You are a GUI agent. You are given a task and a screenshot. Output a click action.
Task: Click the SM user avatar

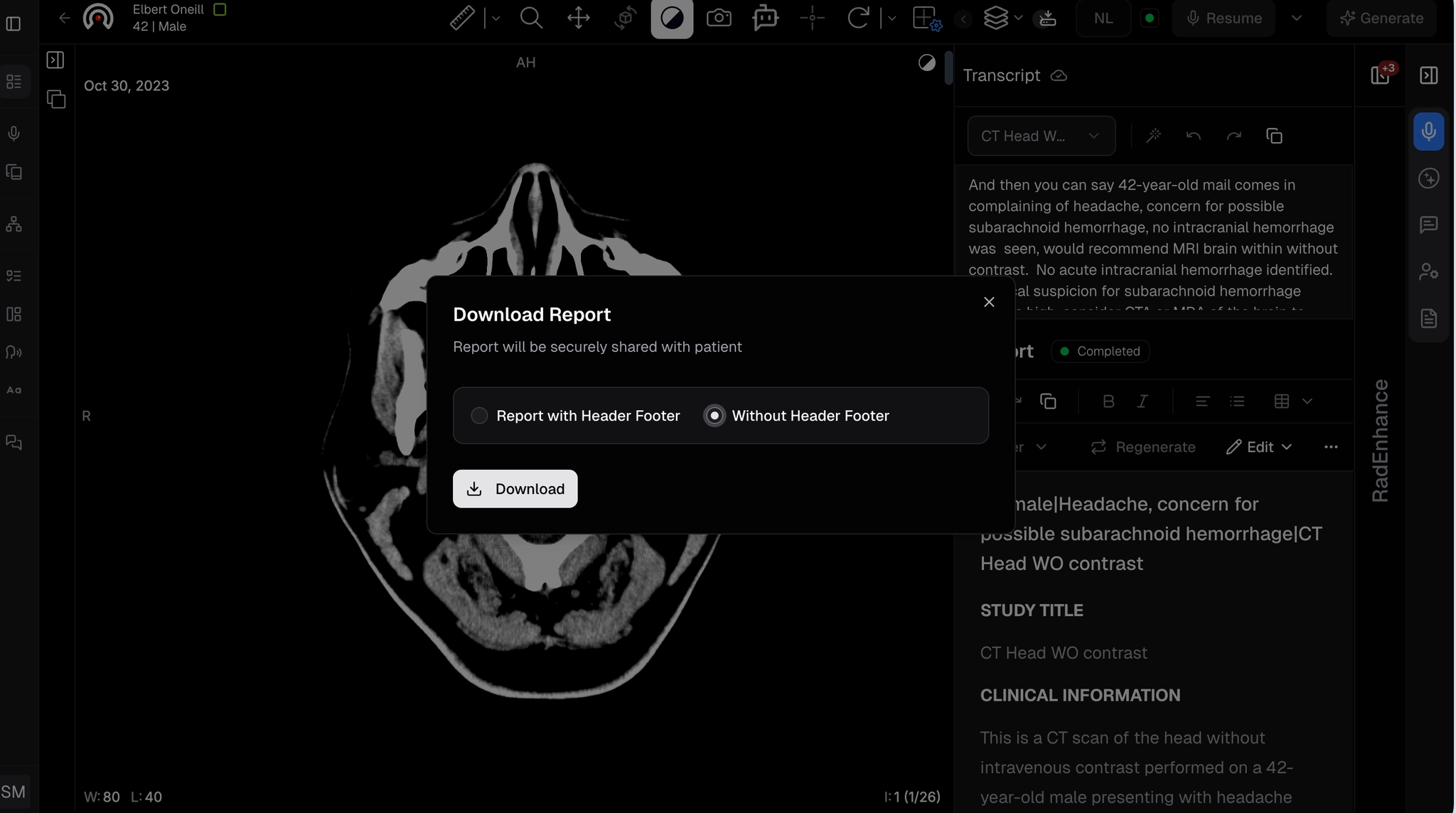tap(14, 792)
